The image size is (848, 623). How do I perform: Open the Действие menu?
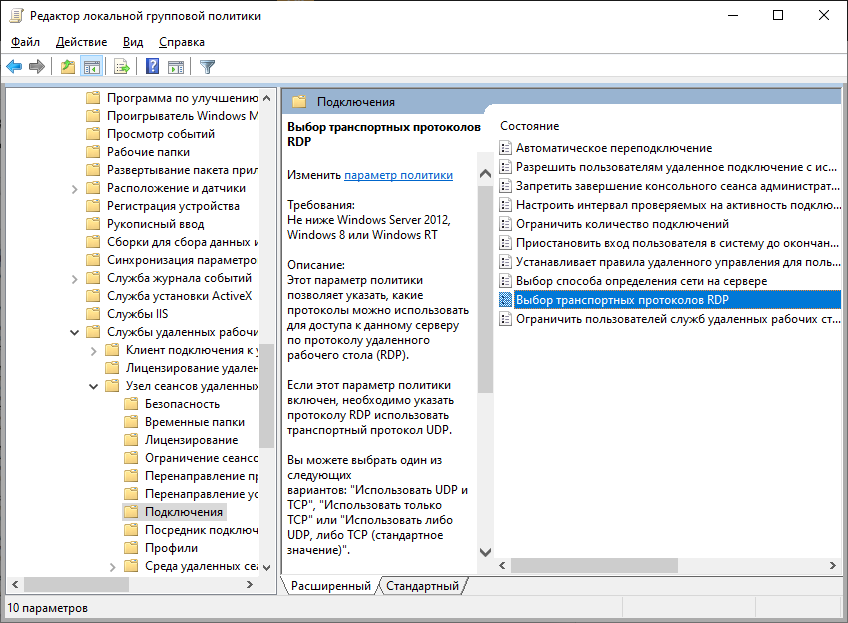coord(81,42)
